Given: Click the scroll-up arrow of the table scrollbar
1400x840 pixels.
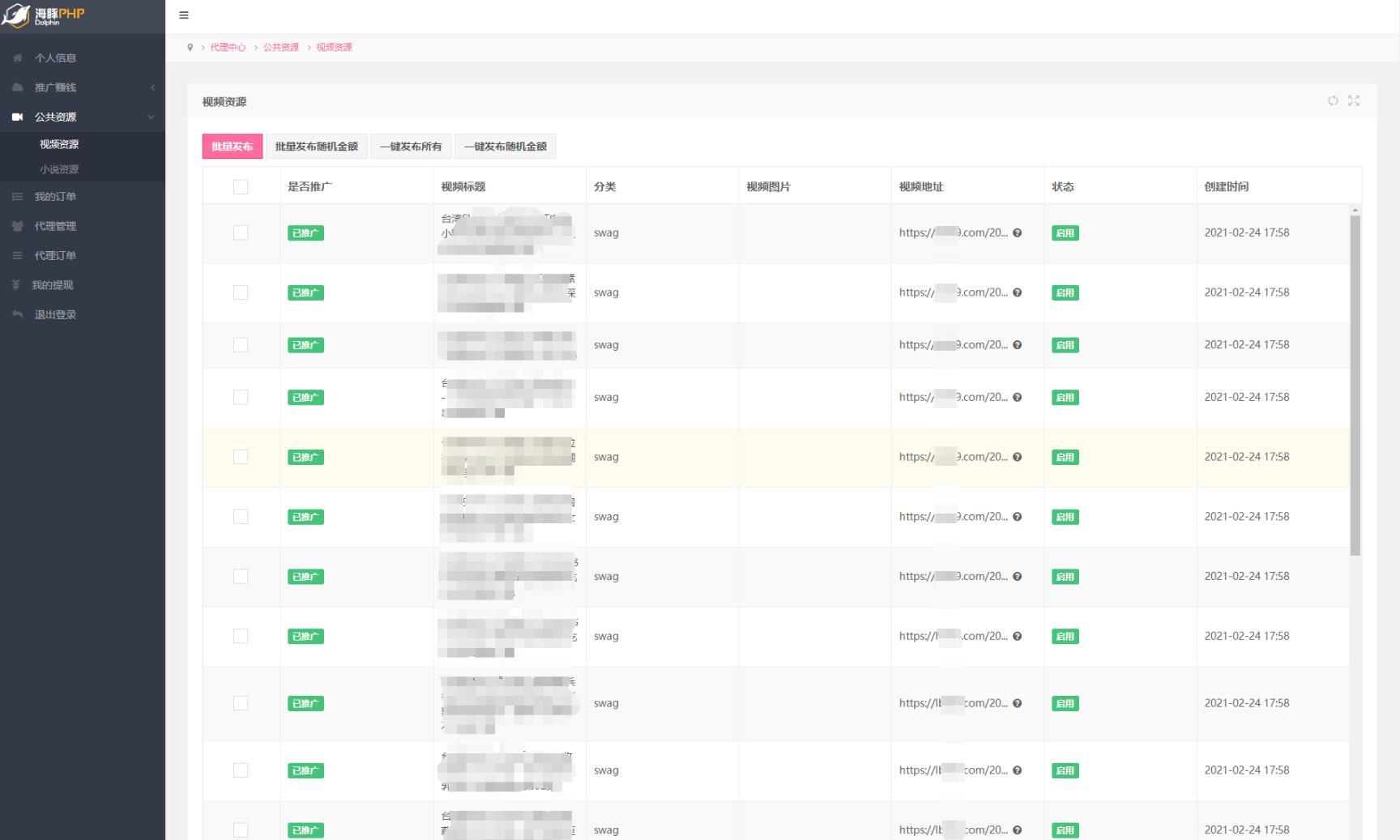Looking at the screenshot, I should pos(1355,211).
